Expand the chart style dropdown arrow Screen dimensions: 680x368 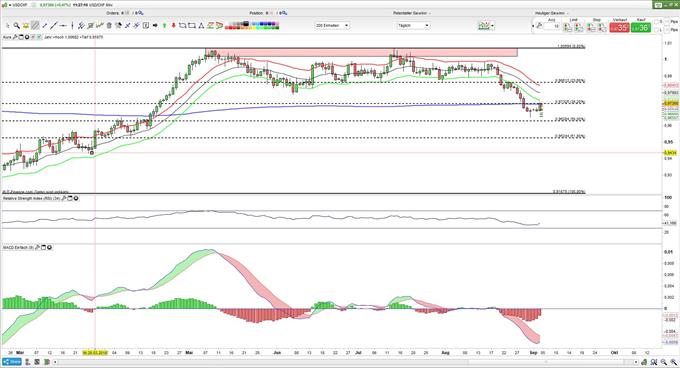[x=493, y=26]
